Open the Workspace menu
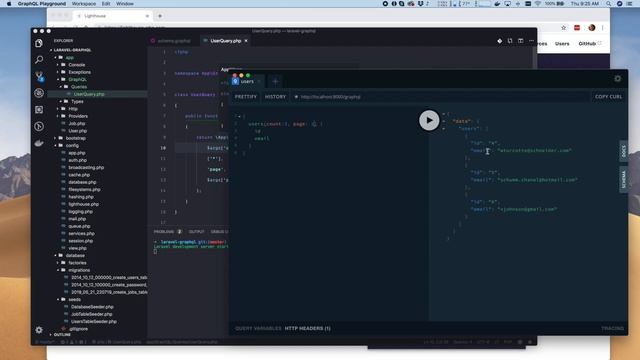 point(84,4)
